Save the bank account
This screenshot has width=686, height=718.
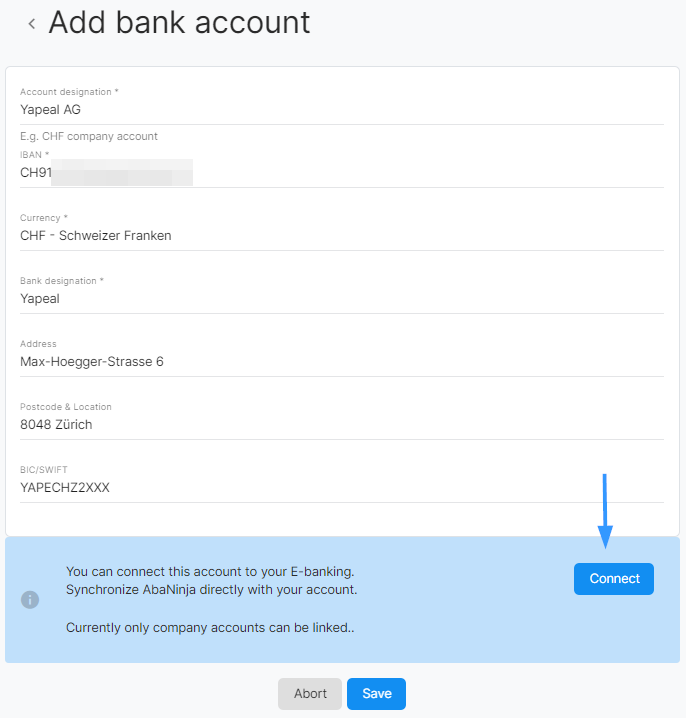[x=376, y=694]
